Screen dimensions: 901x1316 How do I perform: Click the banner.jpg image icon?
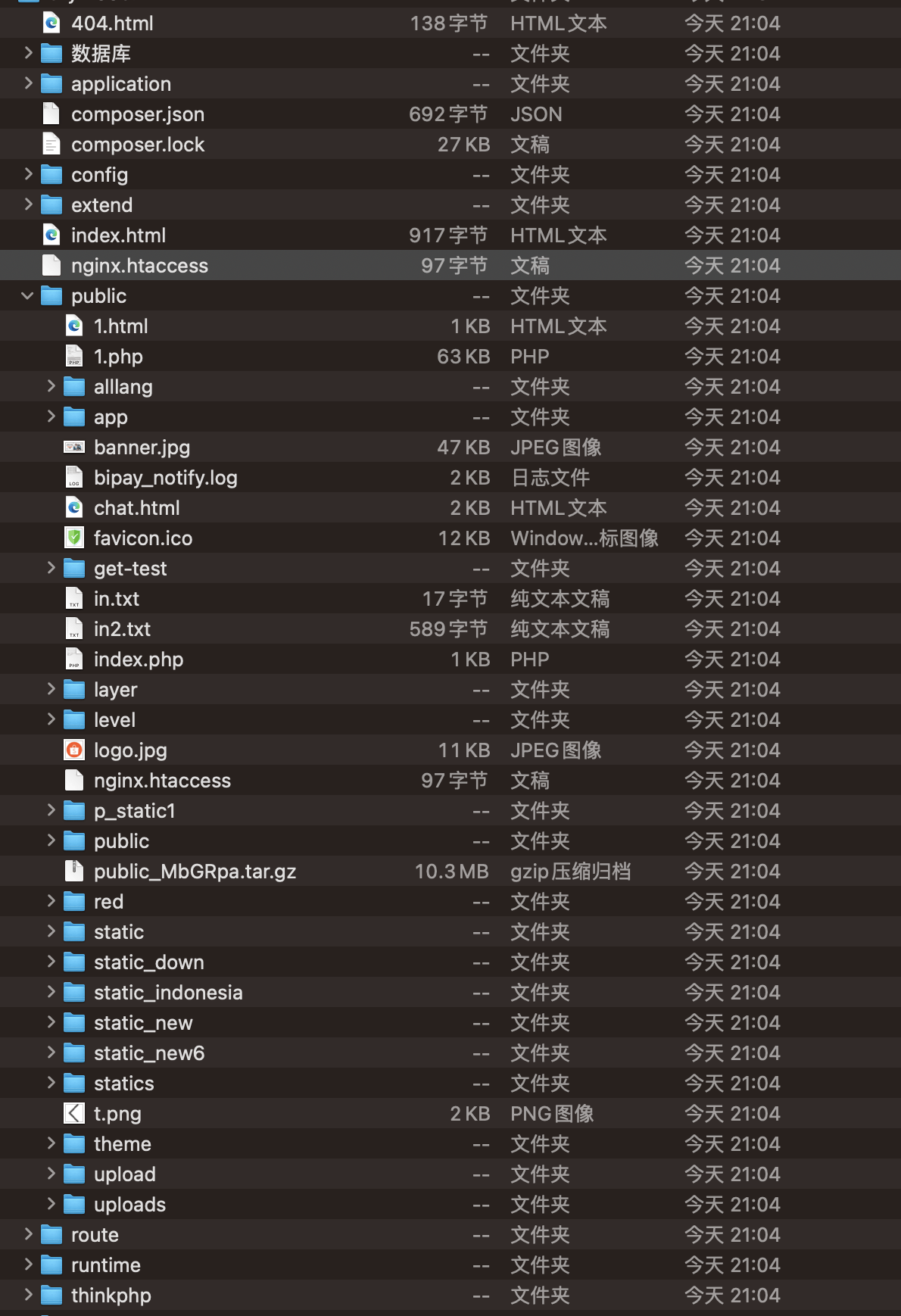pyautogui.click(x=74, y=448)
